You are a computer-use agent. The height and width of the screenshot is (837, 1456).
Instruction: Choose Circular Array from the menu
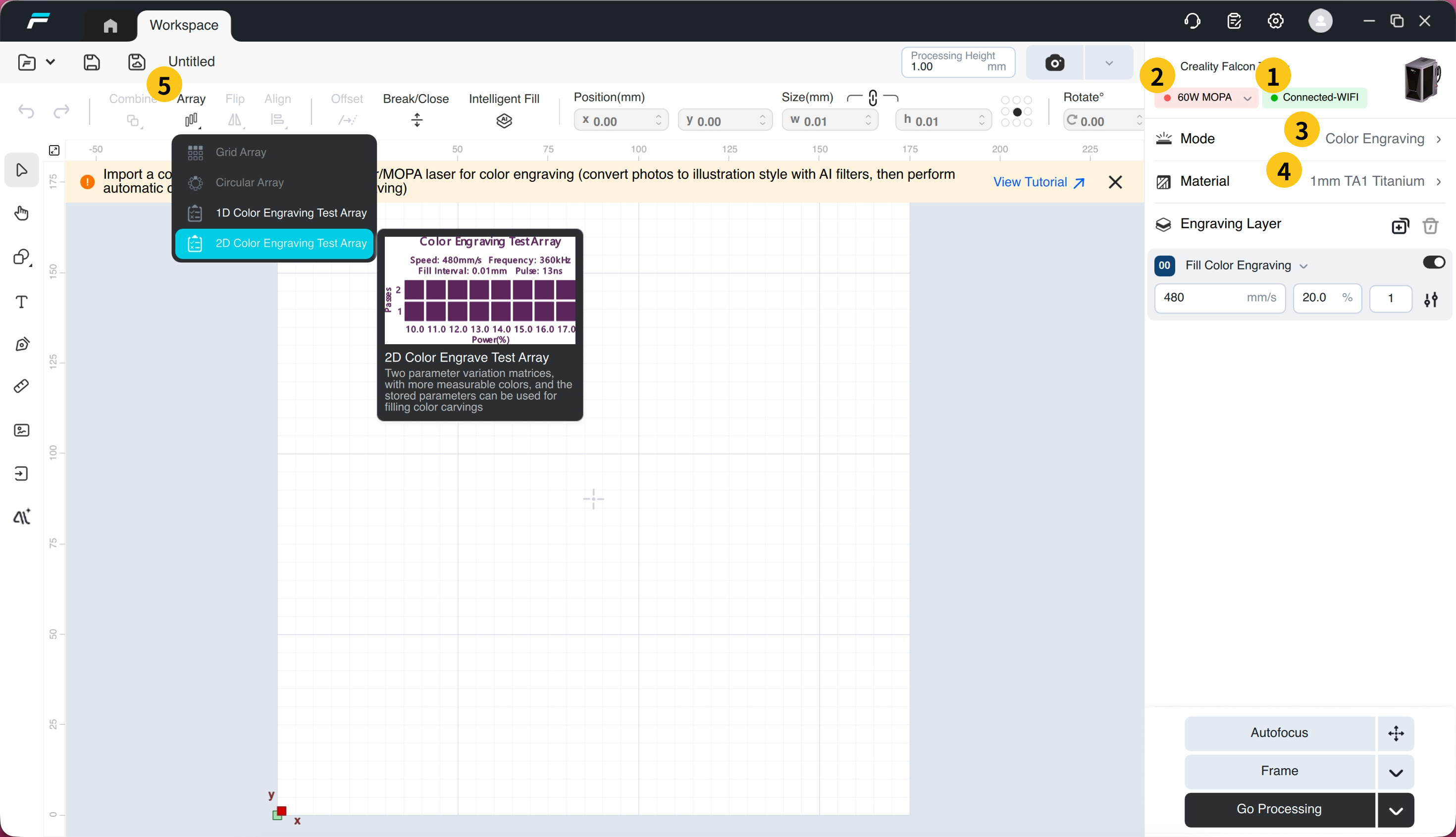coord(274,182)
